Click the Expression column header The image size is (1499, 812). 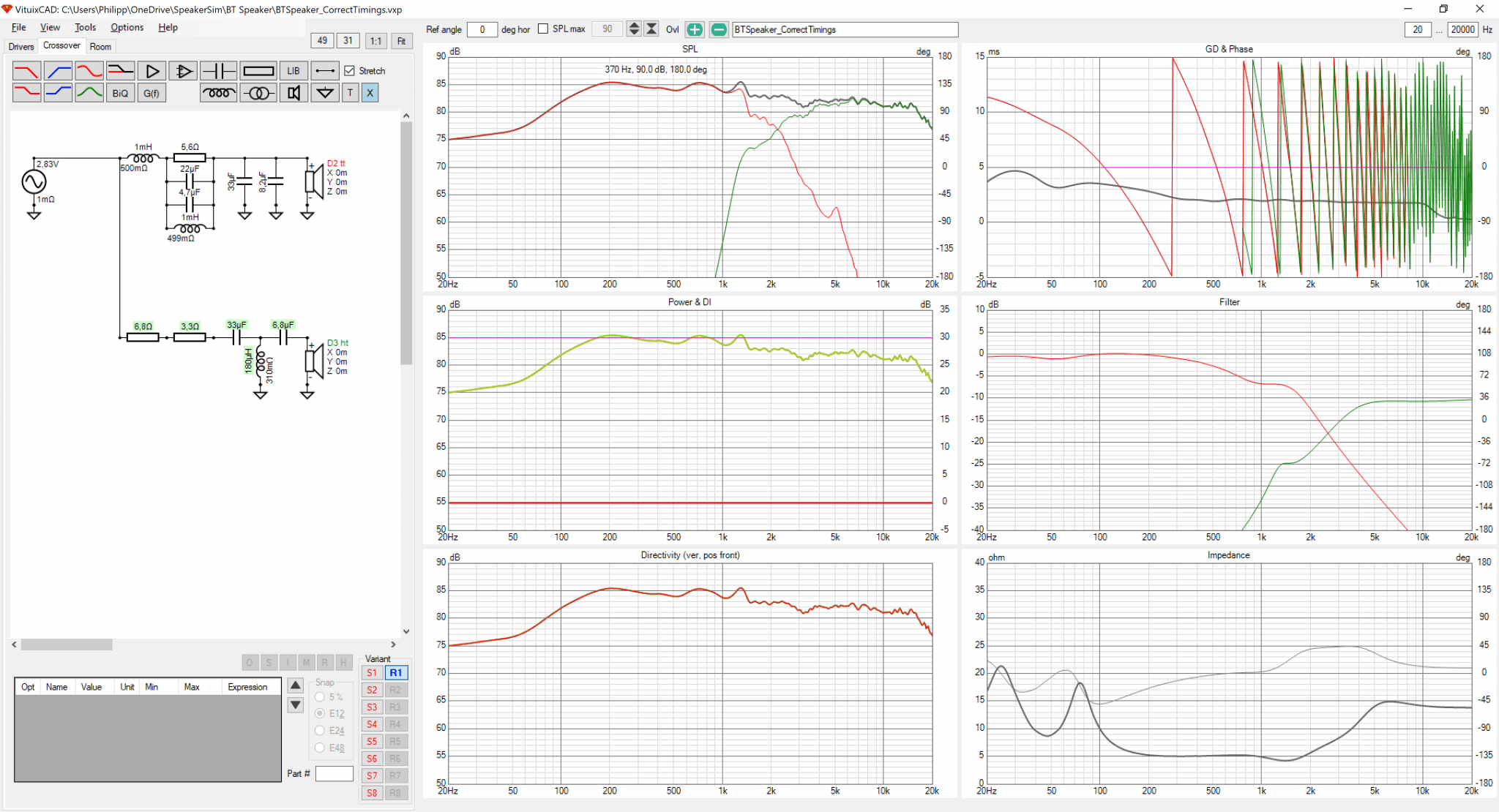pyautogui.click(x=247, y=687)
